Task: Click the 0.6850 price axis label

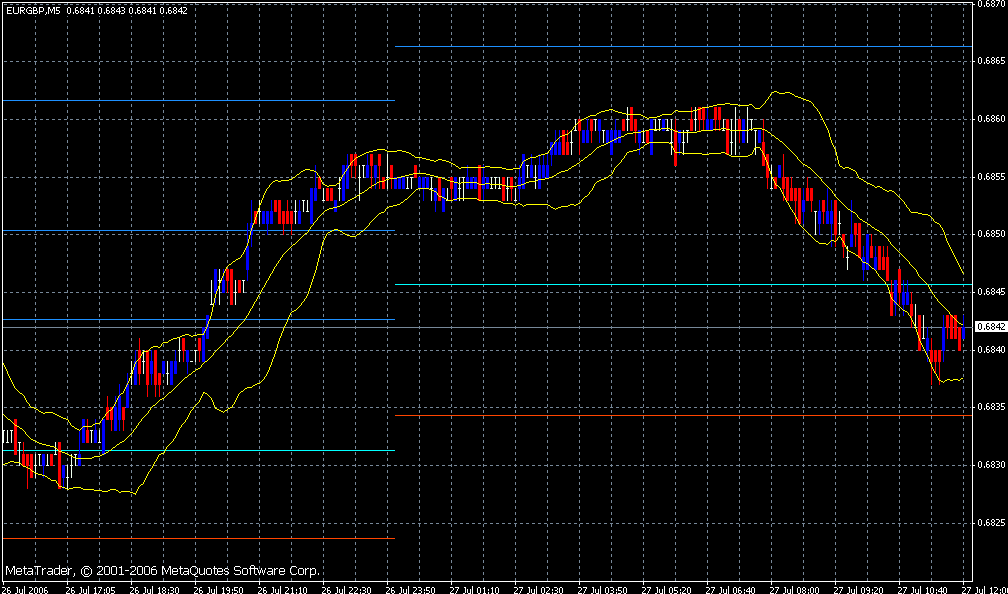Action: (991, 234)
